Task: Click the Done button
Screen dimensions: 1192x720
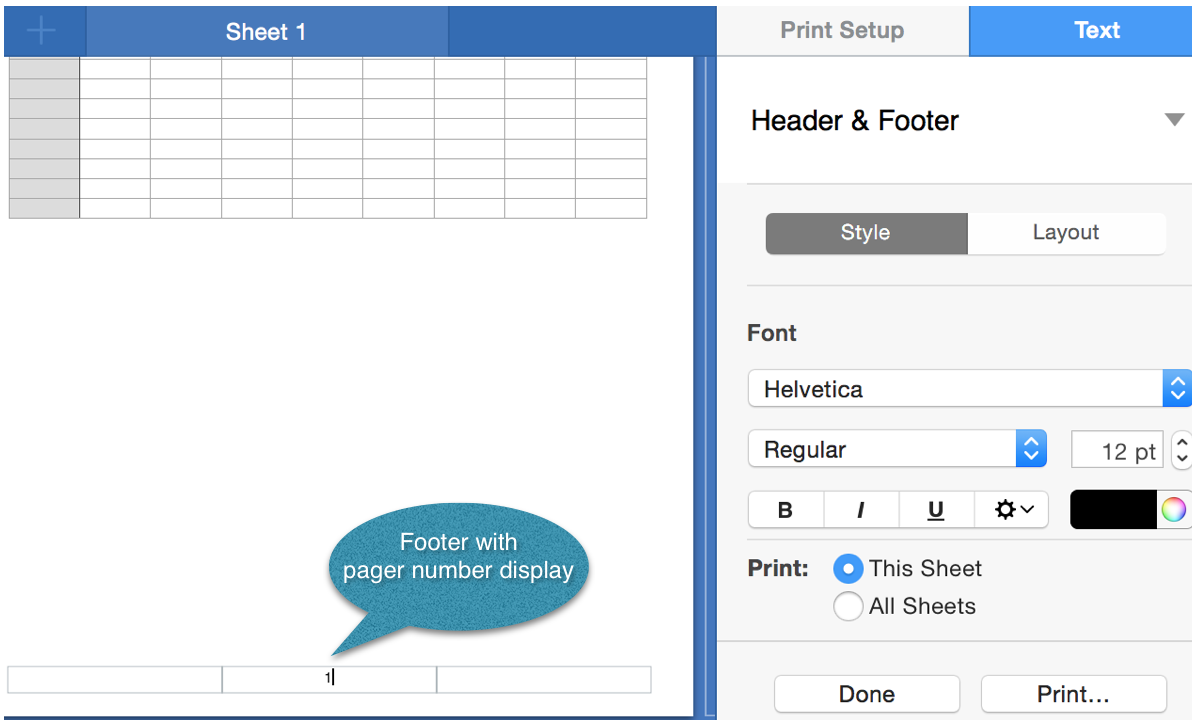Action: coord(866,693)
